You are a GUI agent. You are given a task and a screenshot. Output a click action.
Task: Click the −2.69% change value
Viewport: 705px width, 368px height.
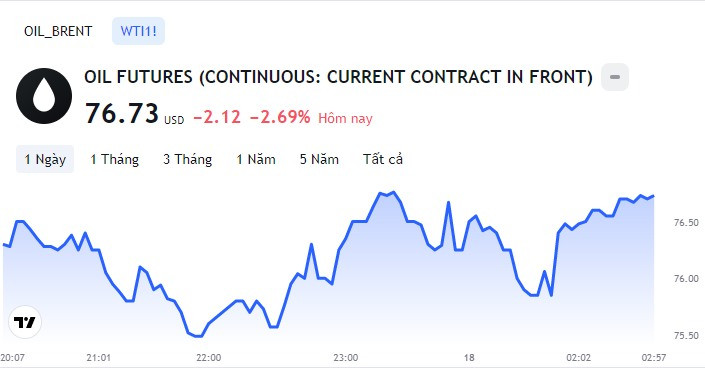pos(280,117)
